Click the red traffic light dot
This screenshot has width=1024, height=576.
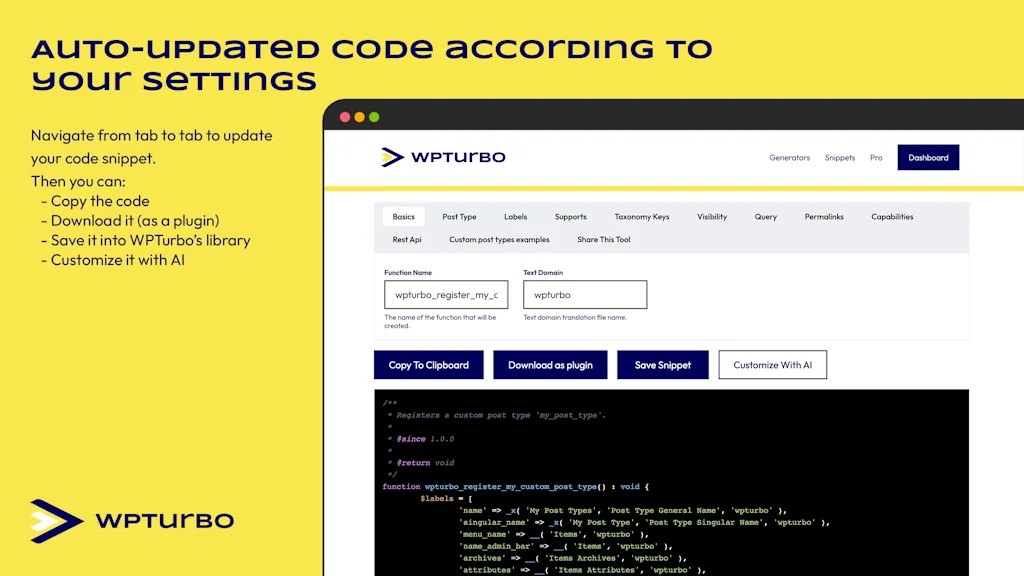tap(345, 116)
